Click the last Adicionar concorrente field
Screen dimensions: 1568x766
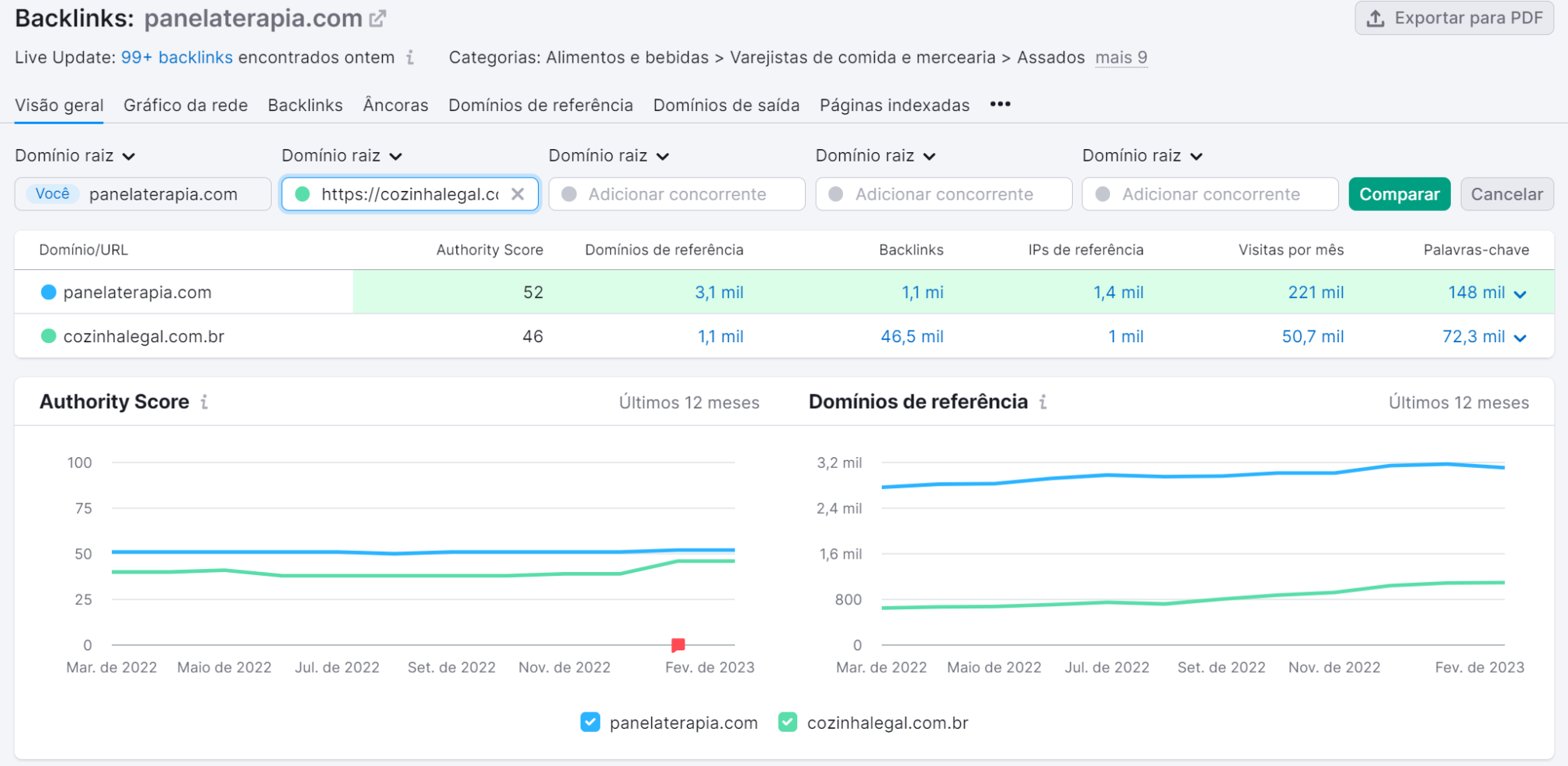pos(1210,194)
